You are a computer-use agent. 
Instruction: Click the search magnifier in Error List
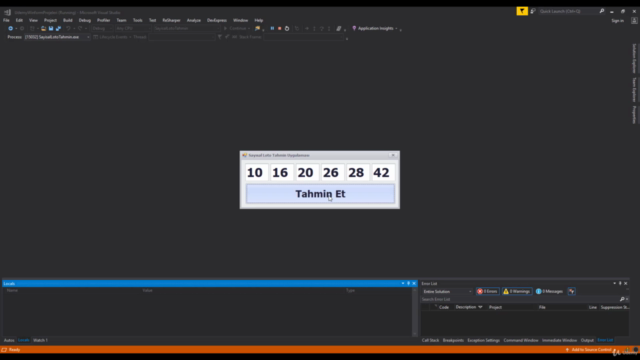coord(622,299)
